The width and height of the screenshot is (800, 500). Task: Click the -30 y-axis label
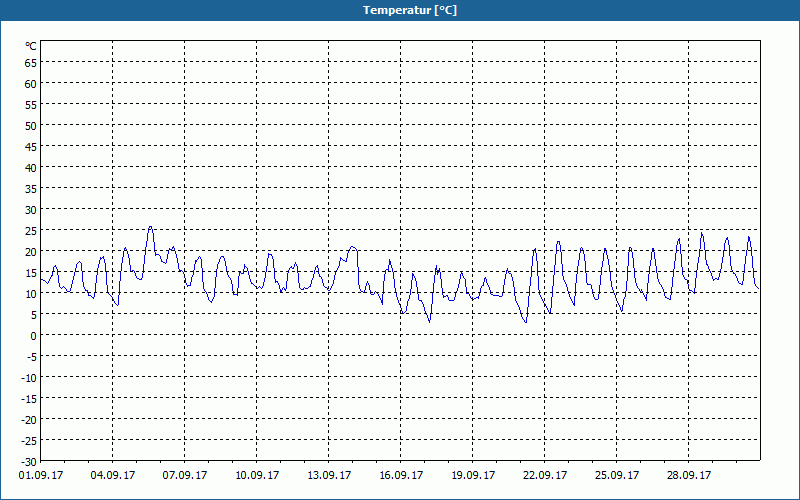click(29, 462)
